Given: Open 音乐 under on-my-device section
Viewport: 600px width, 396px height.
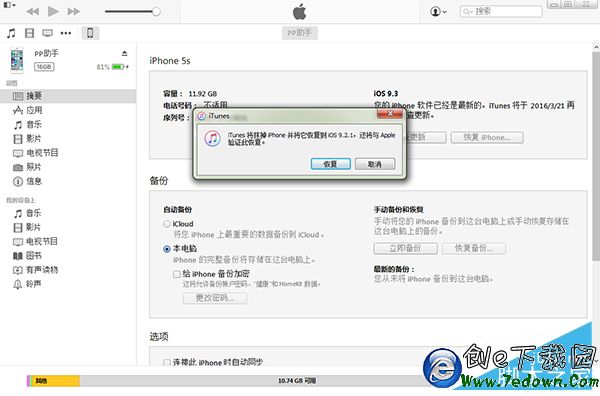Looking at the screenshot, I should point(68,213).
